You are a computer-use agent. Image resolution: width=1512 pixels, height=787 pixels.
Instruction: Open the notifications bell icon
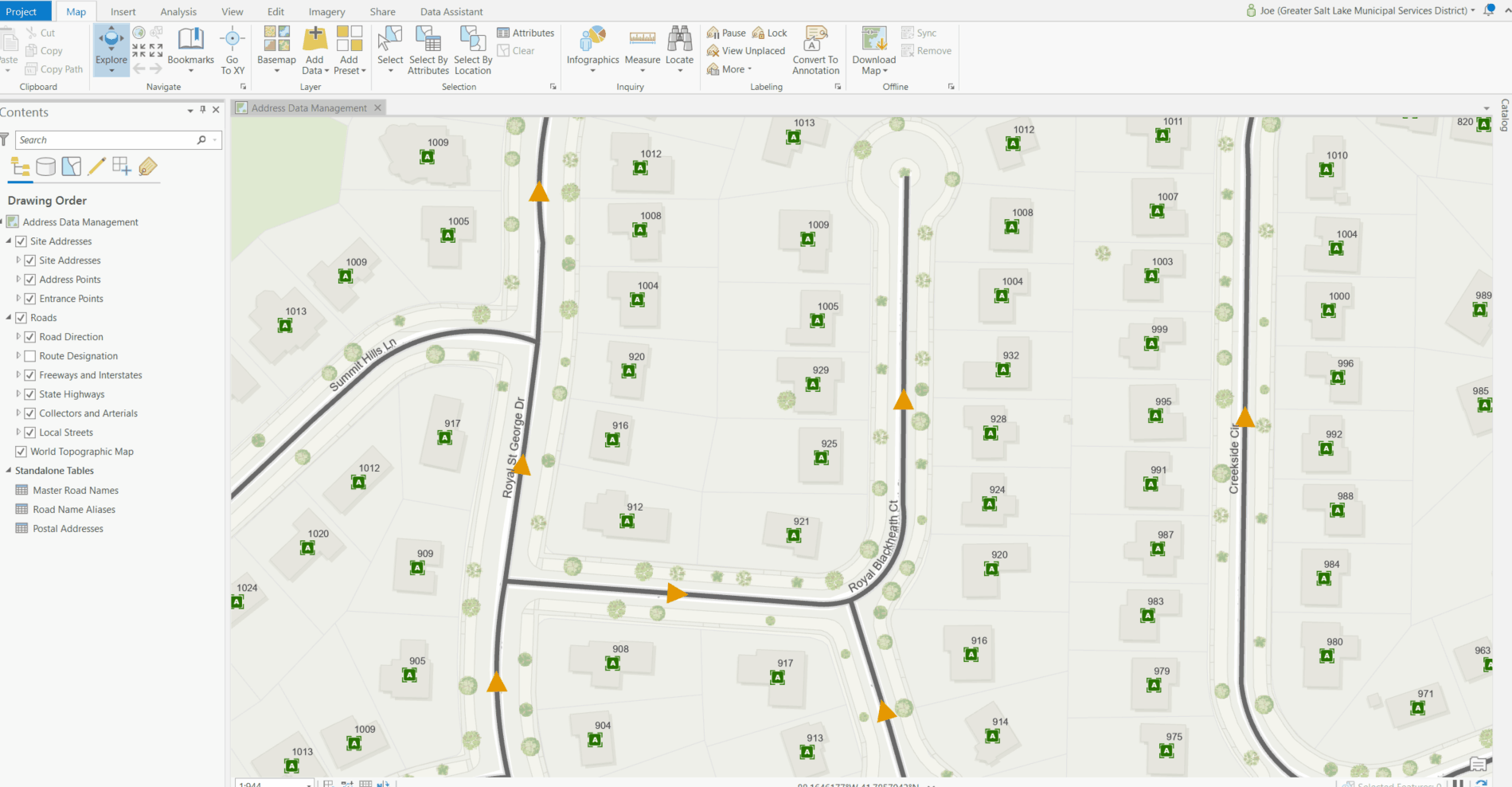pyautogui.click(x=1489, y=10)
